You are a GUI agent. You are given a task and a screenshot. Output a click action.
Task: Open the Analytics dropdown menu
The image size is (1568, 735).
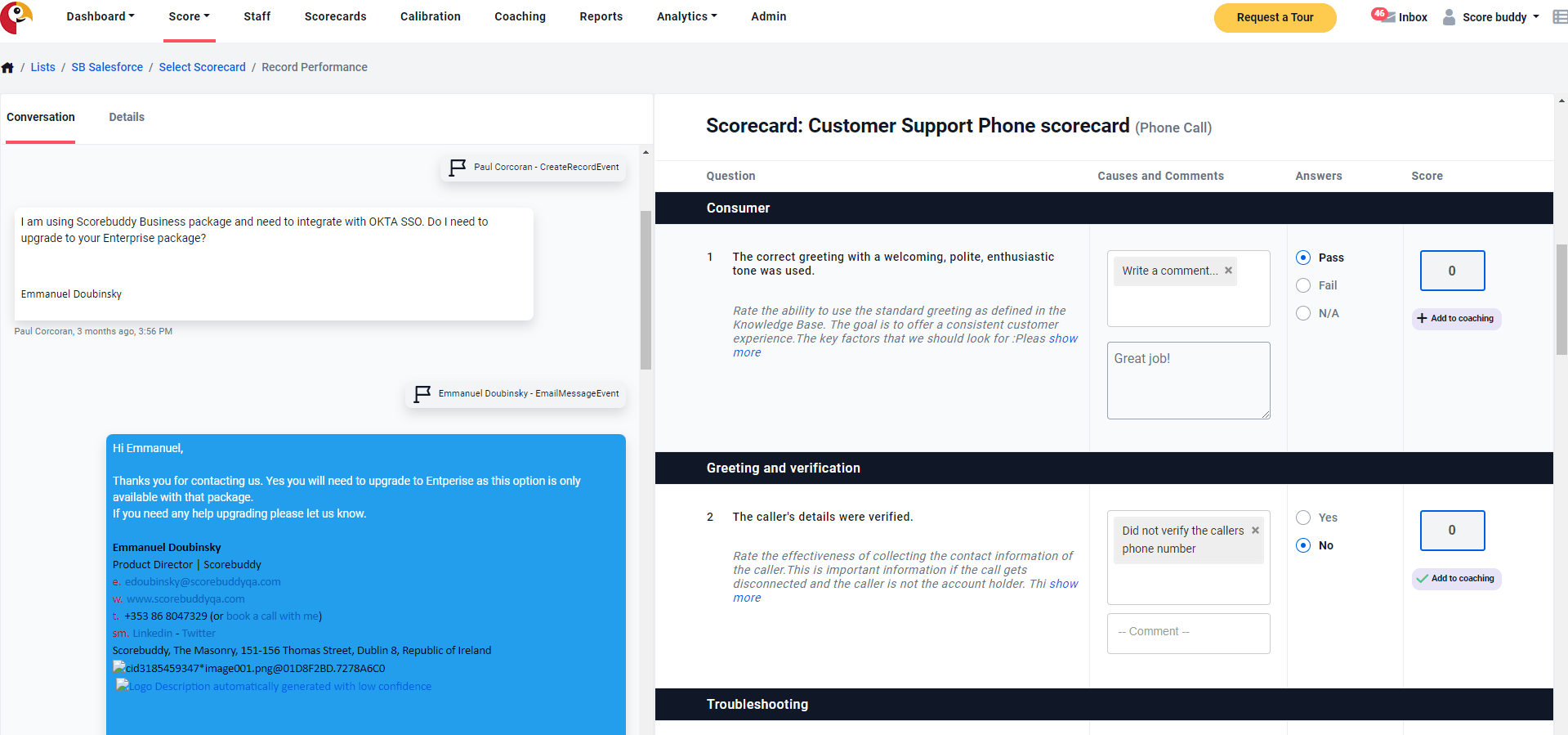pyautogui.click(x=686, y=16)
